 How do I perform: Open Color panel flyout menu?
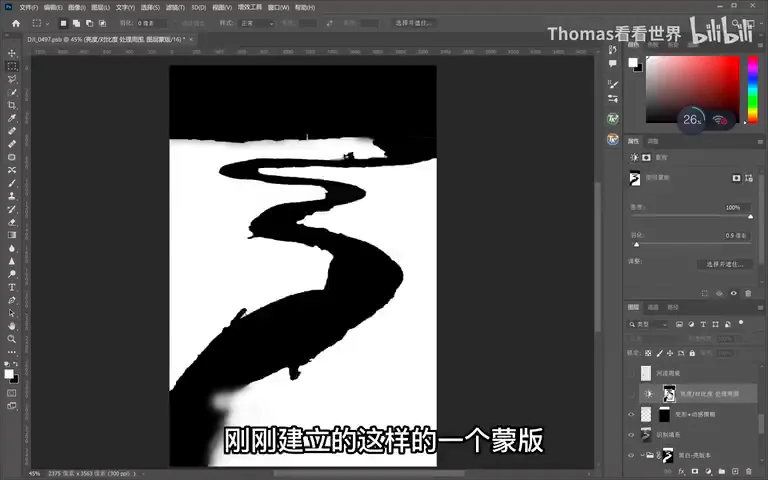(761, 45)
